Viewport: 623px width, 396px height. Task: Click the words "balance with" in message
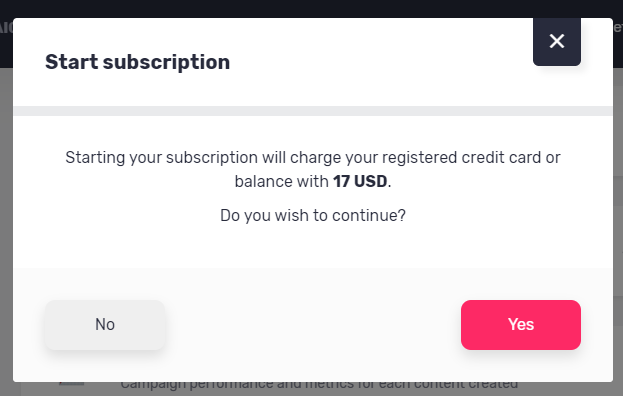pyautogui.click(x=281, y=182)
